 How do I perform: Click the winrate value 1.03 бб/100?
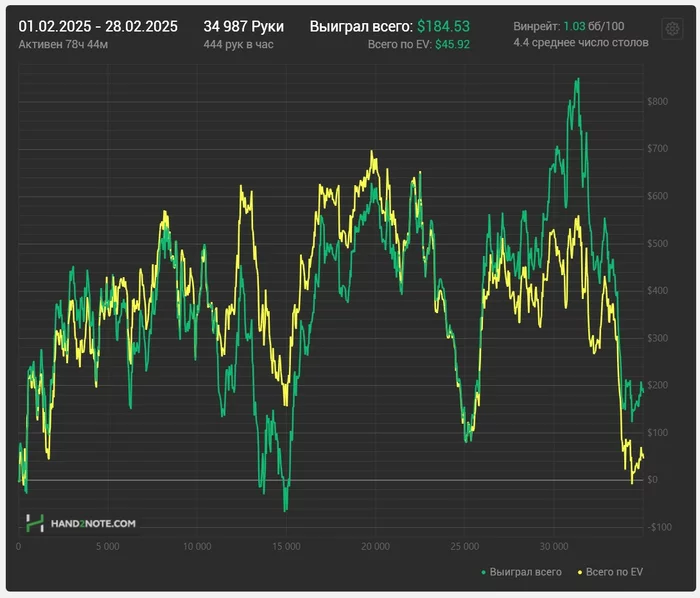click(594, 26)
